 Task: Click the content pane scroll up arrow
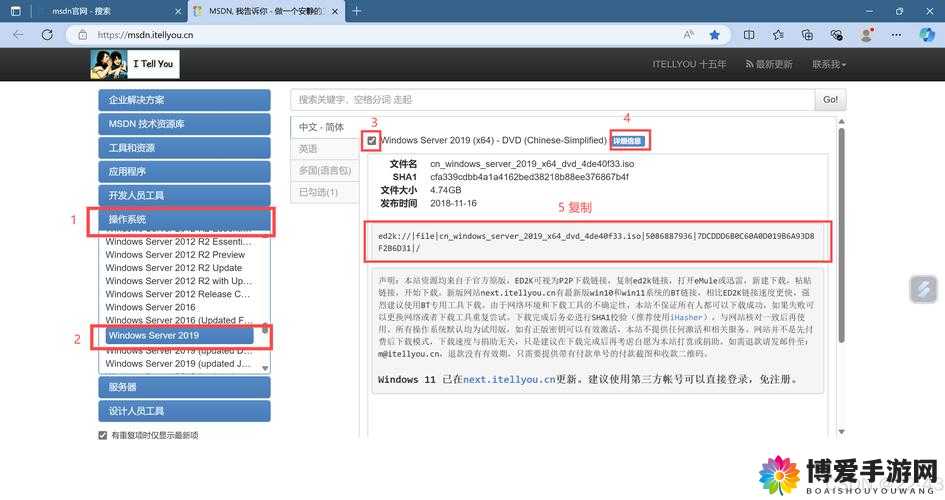(841, 122)
